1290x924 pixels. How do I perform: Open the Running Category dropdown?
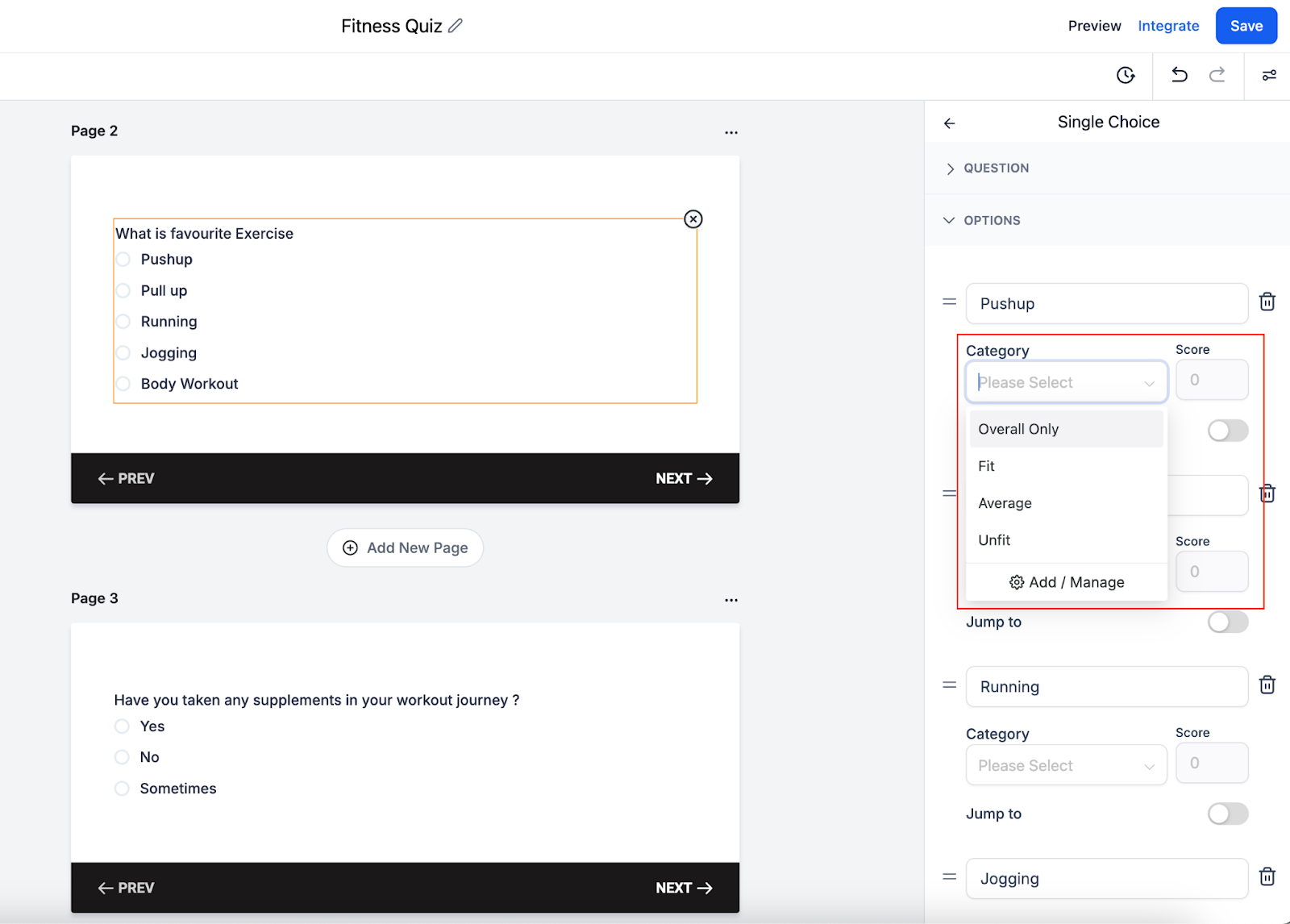coord(1067,765)
